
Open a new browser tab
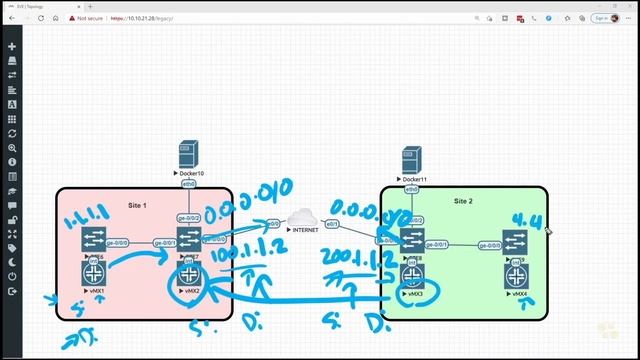click(x=90, y=7)
